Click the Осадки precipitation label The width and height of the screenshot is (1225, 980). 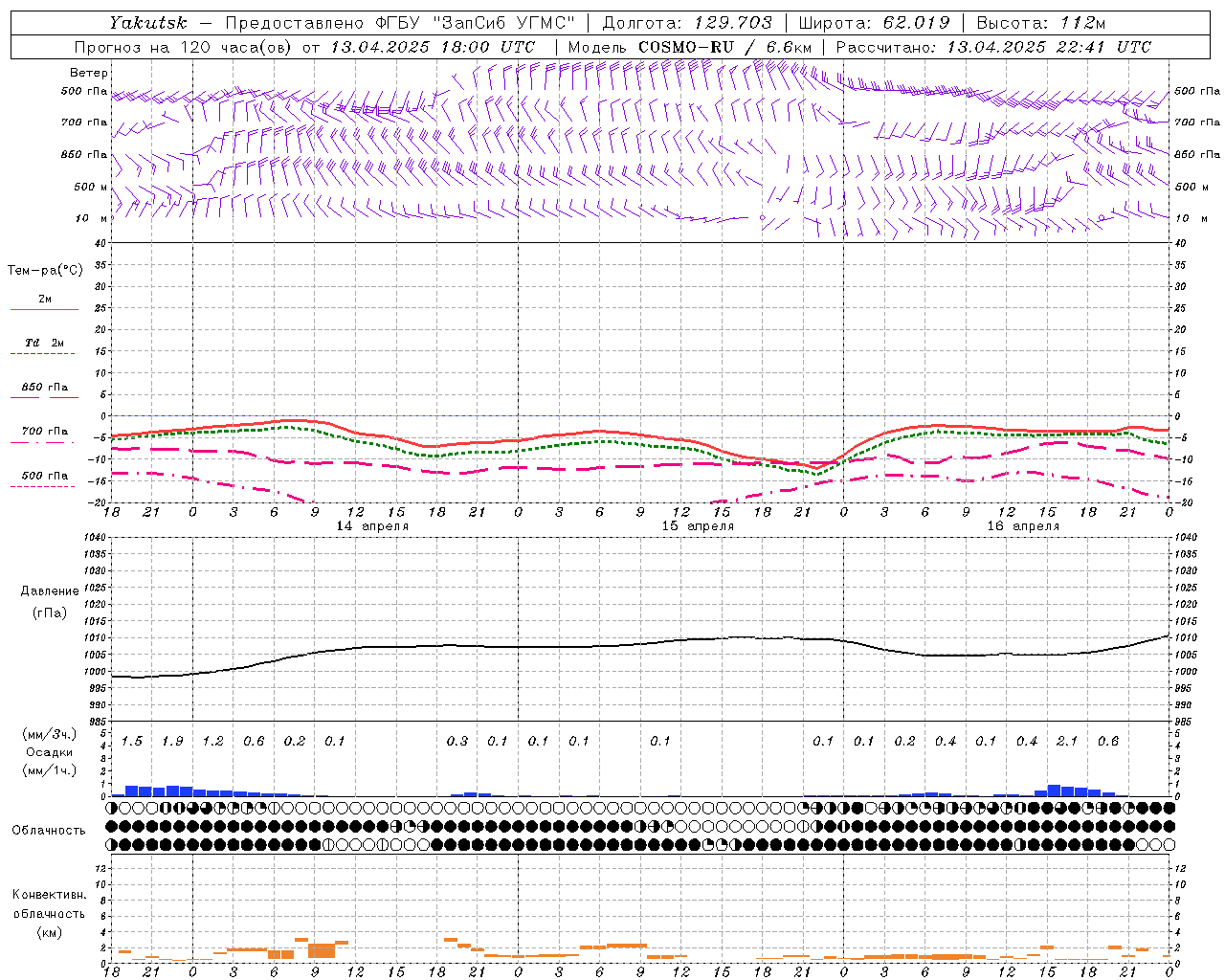49,752
